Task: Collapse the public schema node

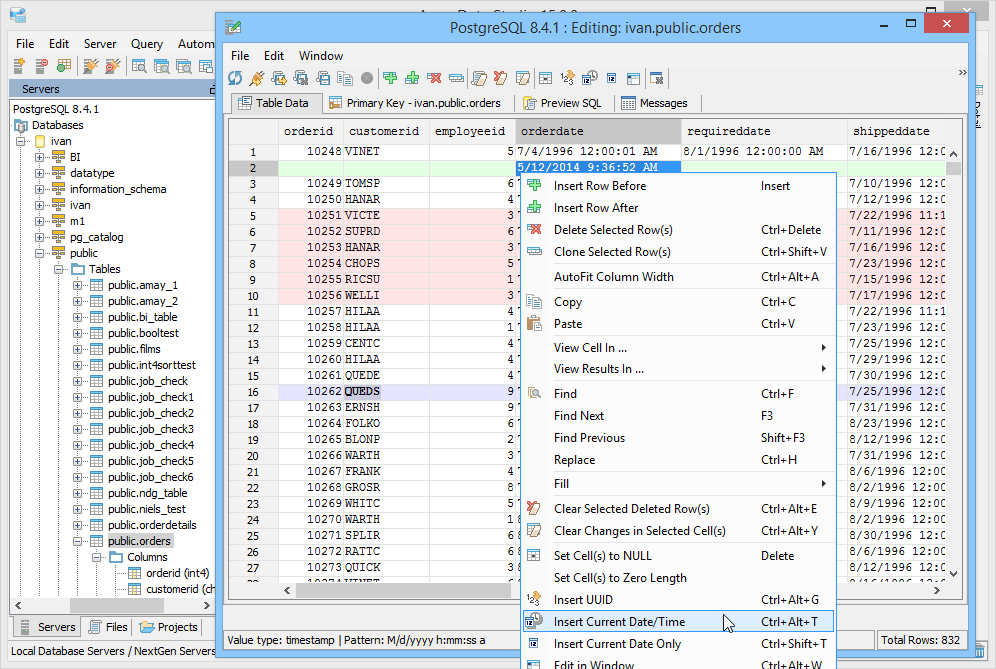Action: (x=39, y=253)
